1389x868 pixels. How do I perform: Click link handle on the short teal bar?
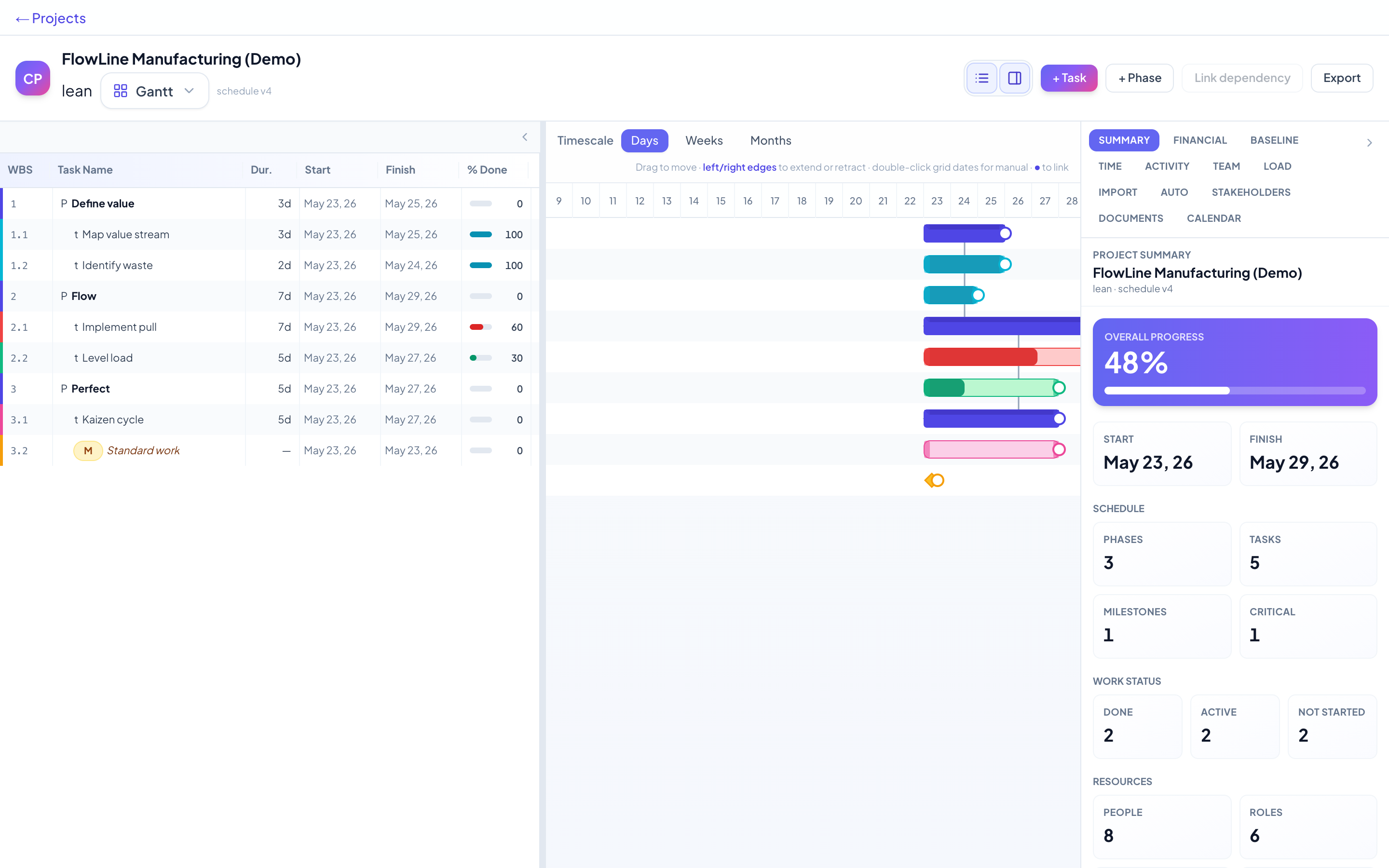tap(978, 296)
